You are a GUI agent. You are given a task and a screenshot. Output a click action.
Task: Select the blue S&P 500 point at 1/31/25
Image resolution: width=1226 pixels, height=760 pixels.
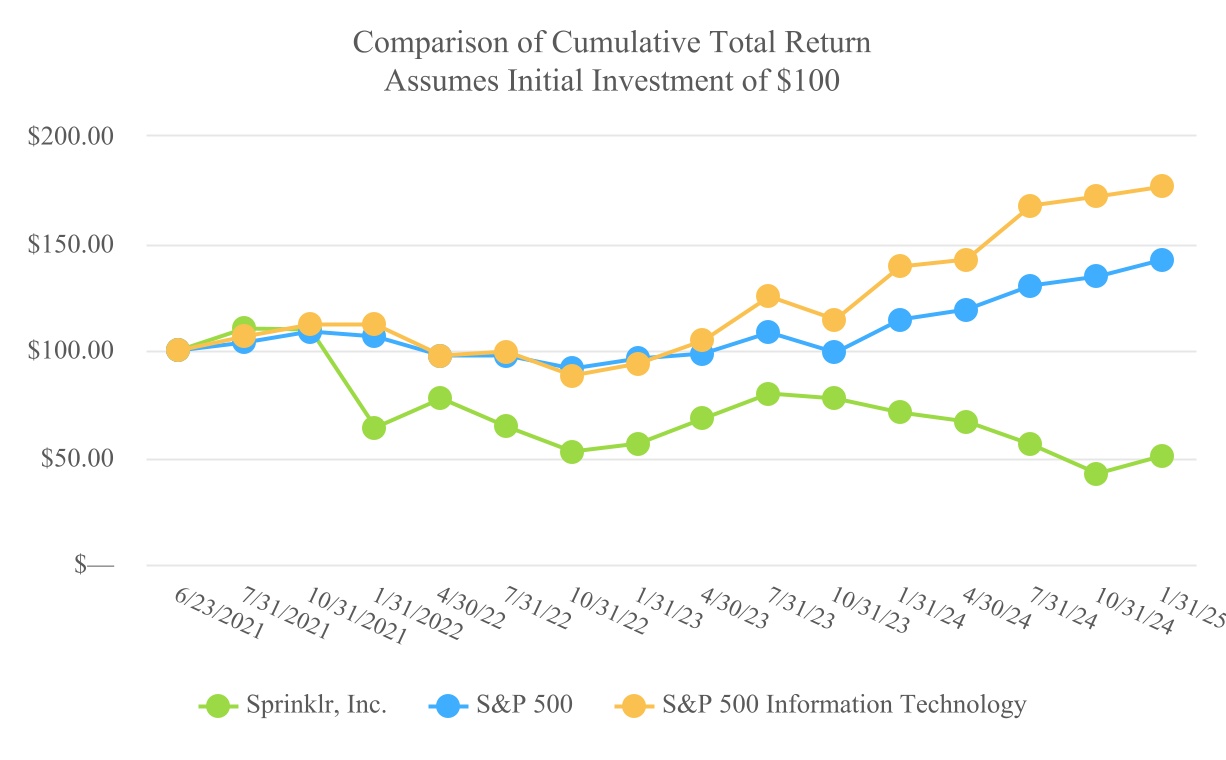point(1161,260)
